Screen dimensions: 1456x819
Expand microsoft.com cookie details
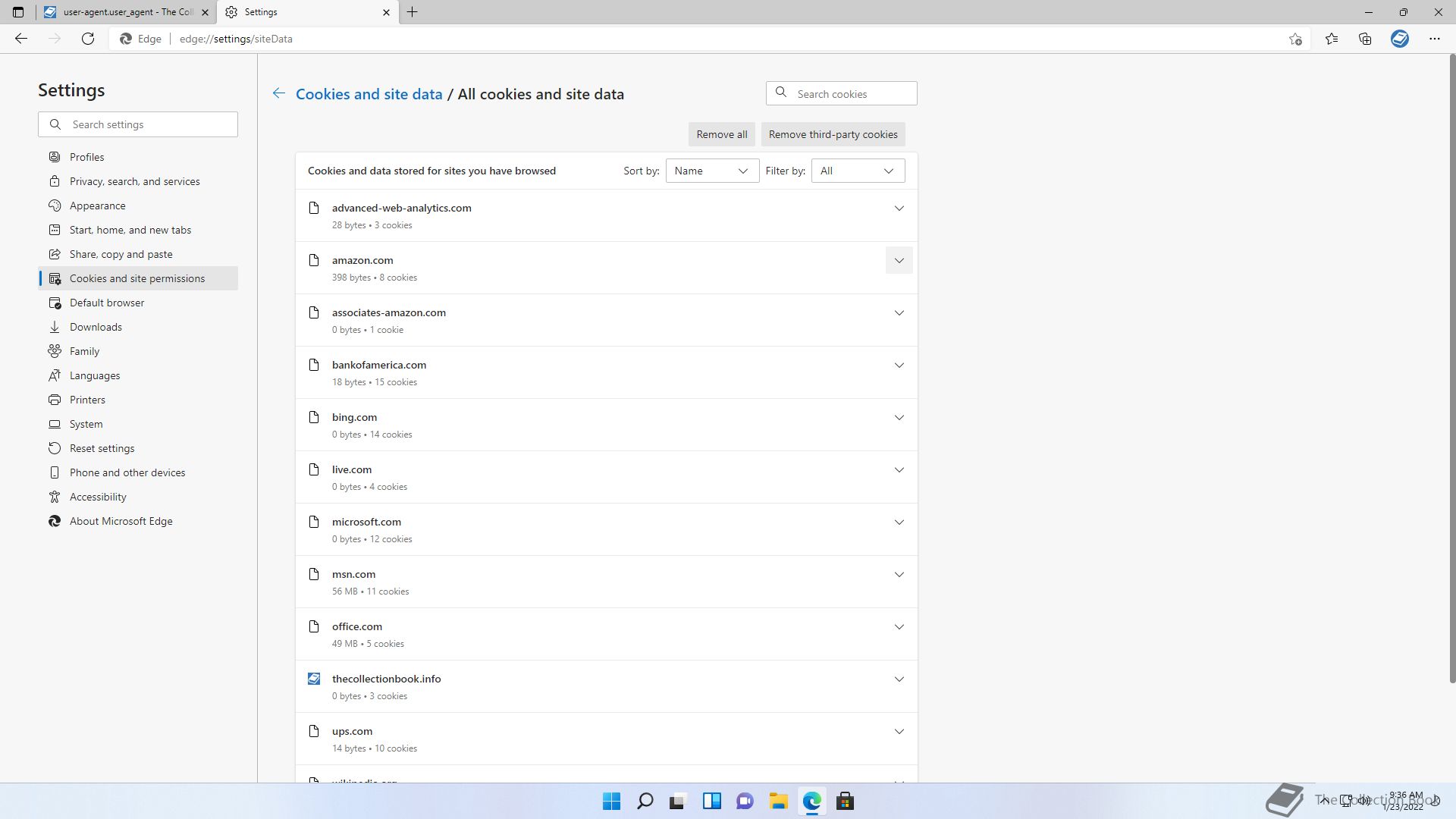click(x=899, y=522)
